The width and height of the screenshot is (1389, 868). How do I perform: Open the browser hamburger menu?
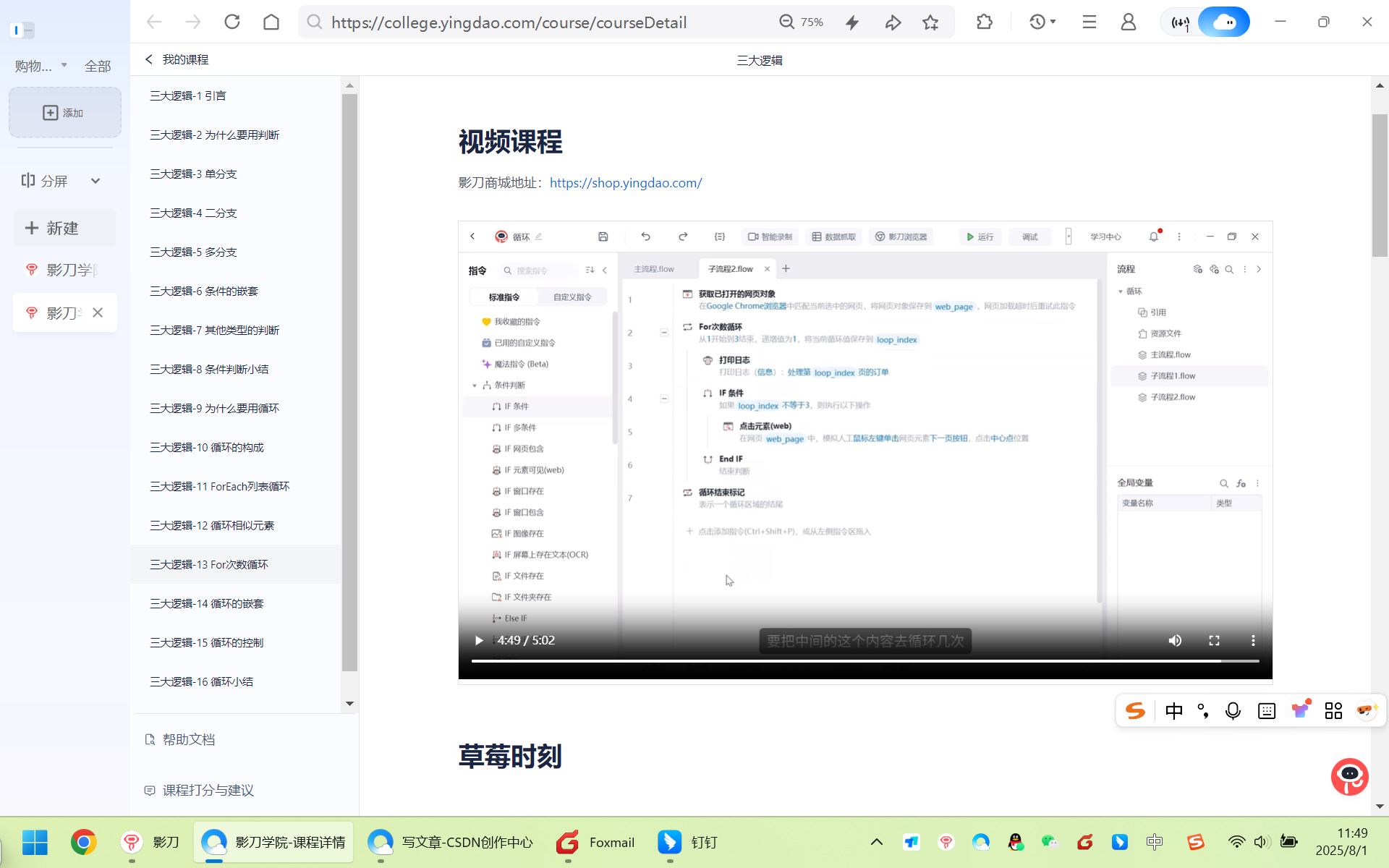pos(1089,22)
